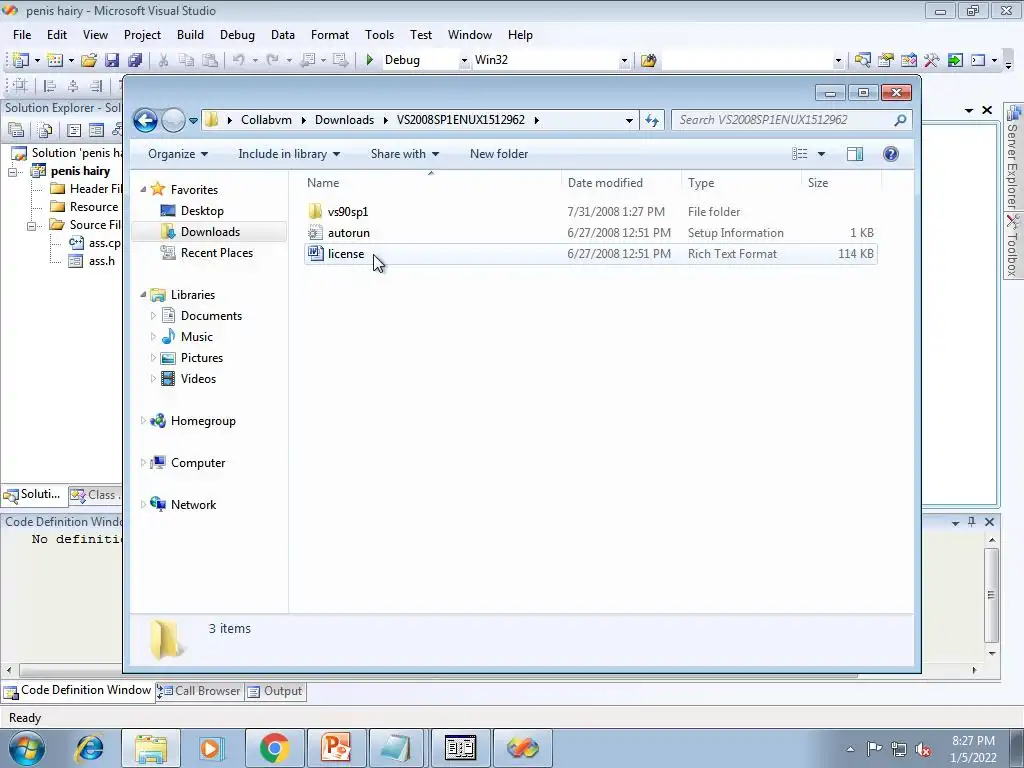
Task: Open Object Browser from the Visual Studio toolbar
Action: pyautogui.click(x=908, y=60)
